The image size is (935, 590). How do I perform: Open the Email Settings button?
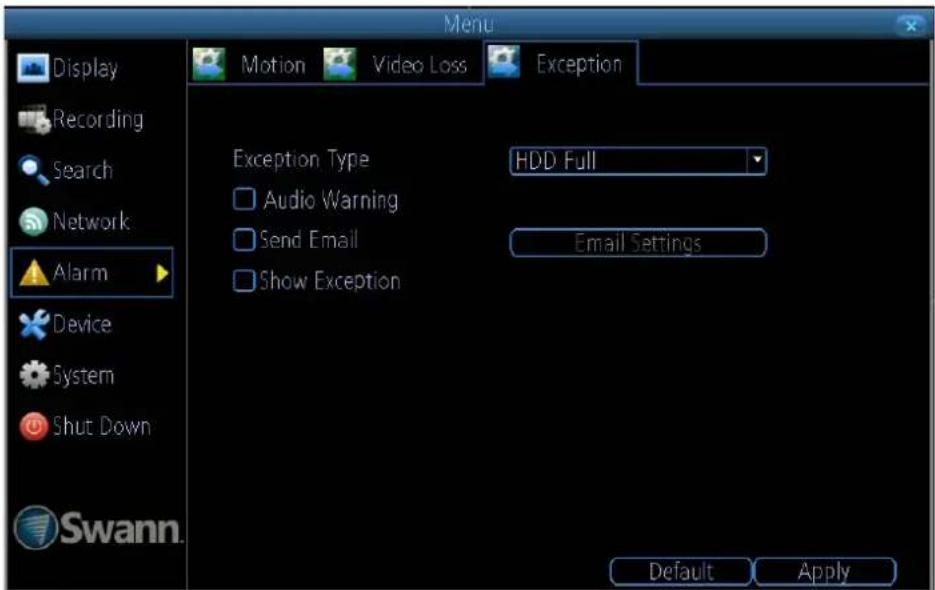click(x=638, y=243)
